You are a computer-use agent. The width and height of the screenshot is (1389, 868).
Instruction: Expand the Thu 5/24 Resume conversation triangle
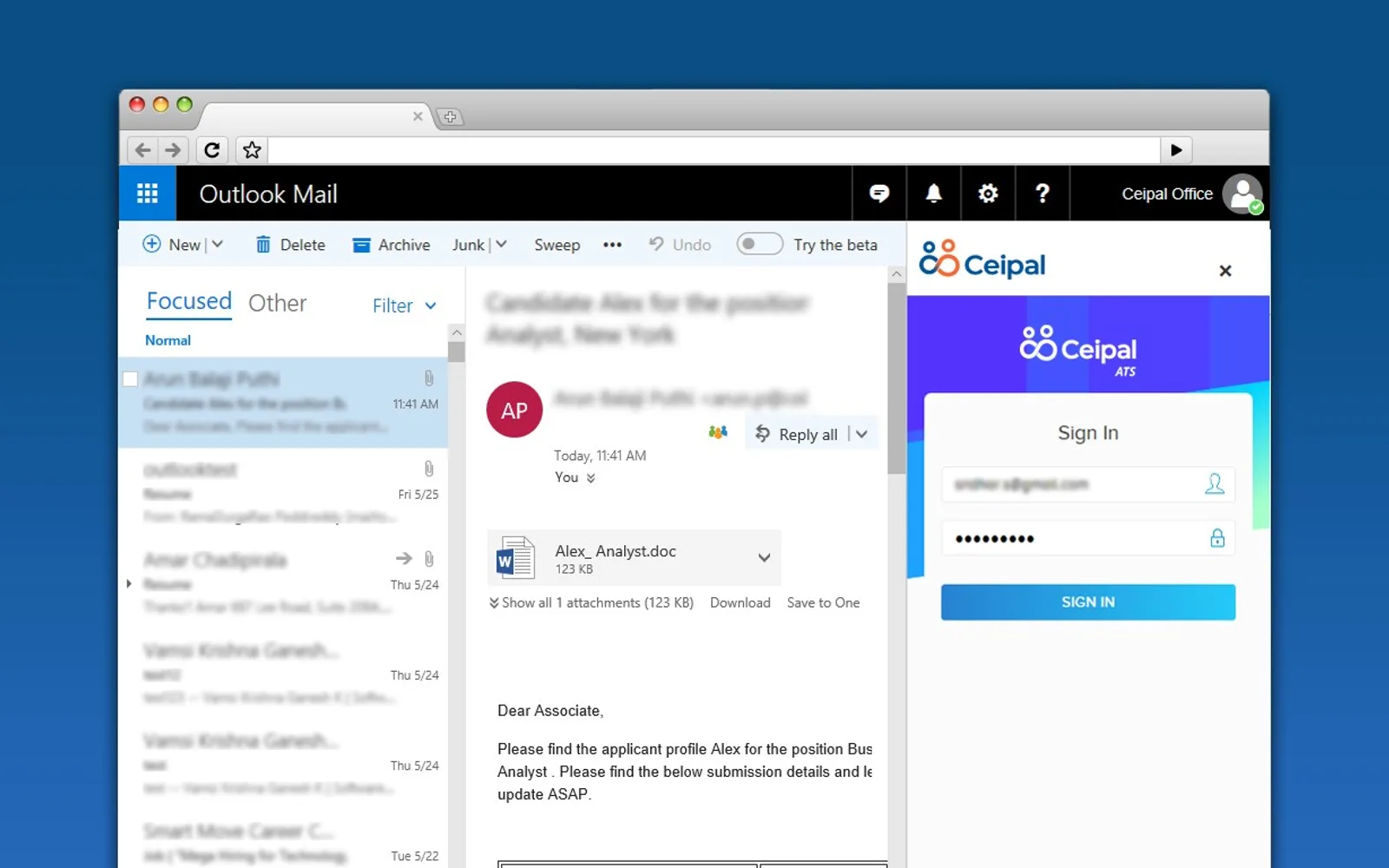(x=129, y=583)
